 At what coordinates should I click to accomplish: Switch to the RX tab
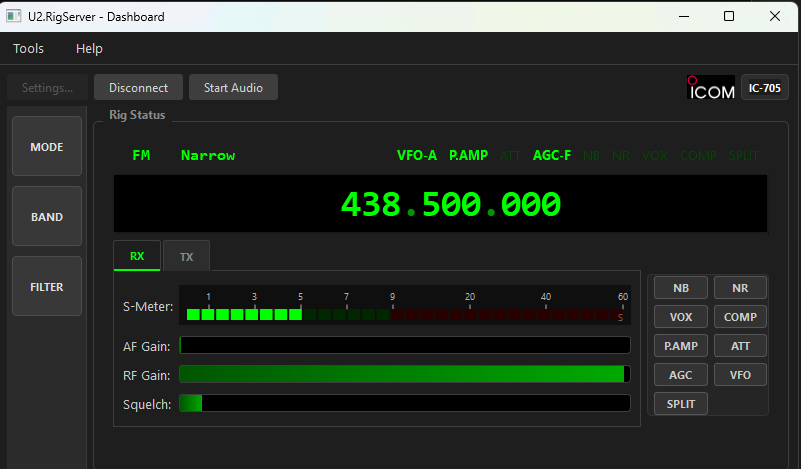(x=137, y=256)
